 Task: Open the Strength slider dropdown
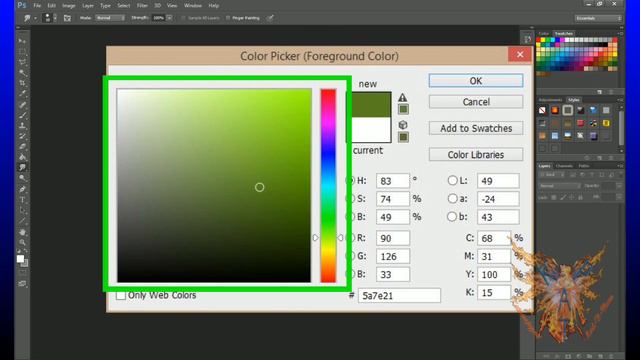click(x=169, y=18)
